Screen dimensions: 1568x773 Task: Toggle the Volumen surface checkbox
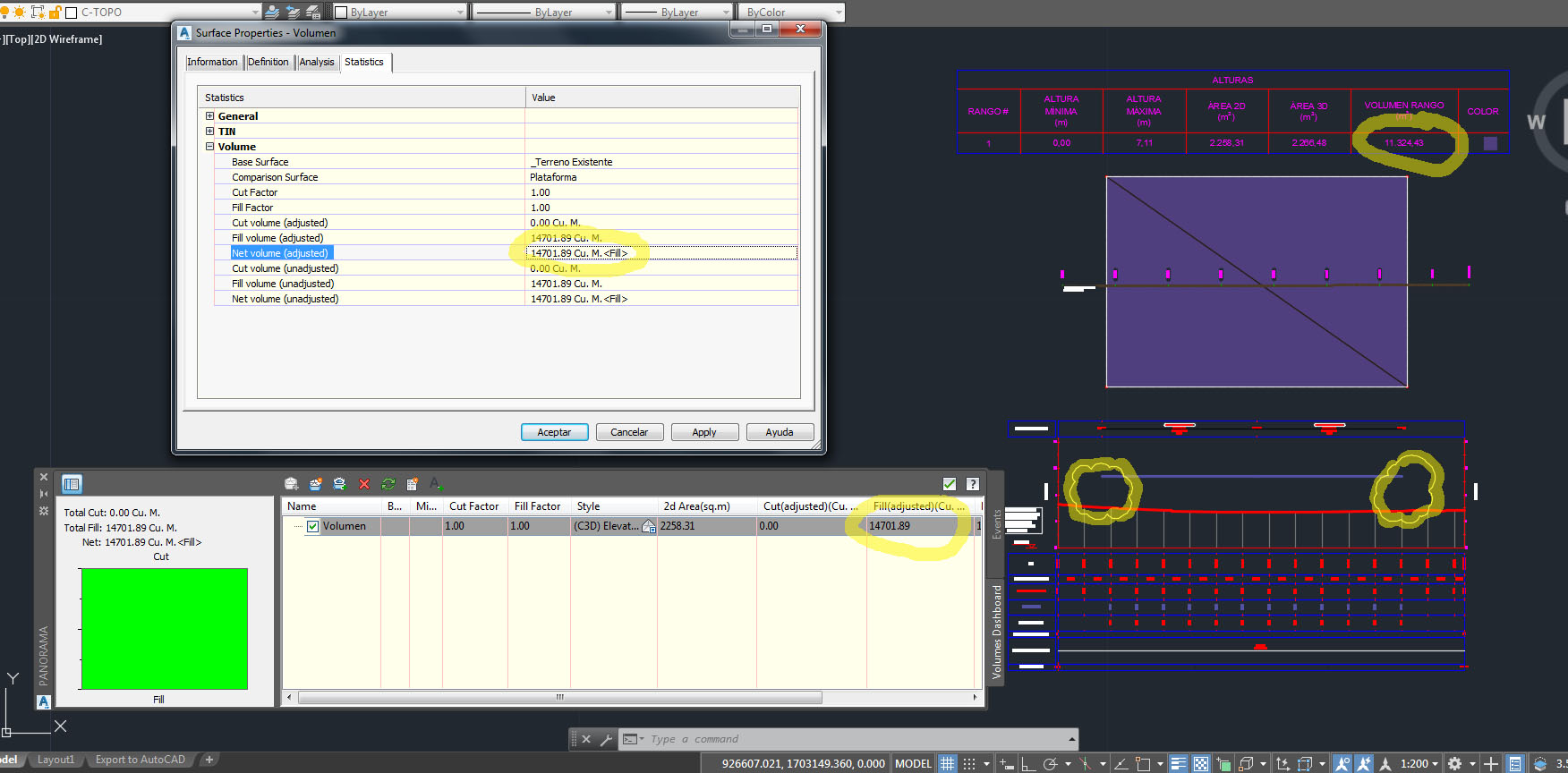coord(312,526)
